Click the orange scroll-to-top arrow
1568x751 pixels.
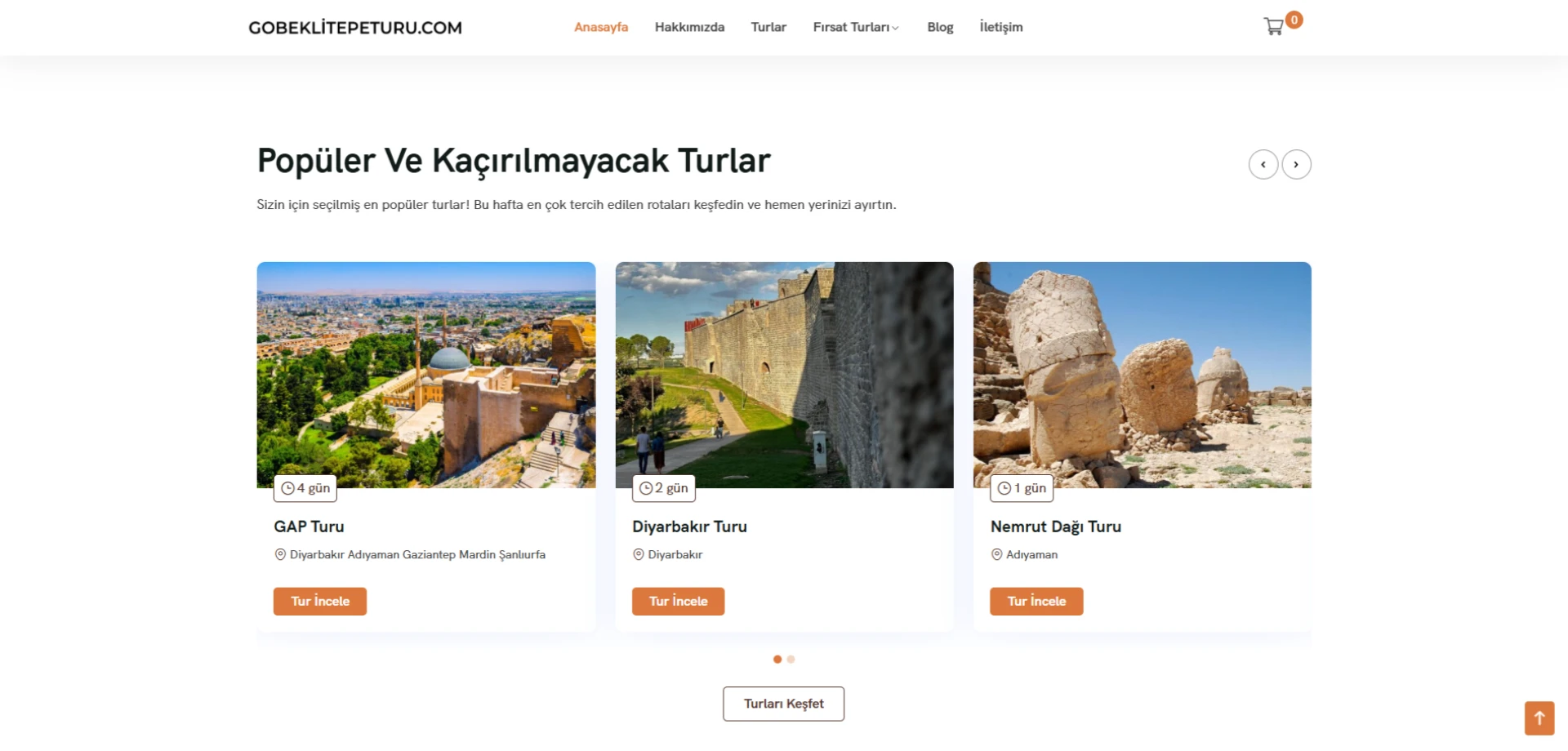1539,718
